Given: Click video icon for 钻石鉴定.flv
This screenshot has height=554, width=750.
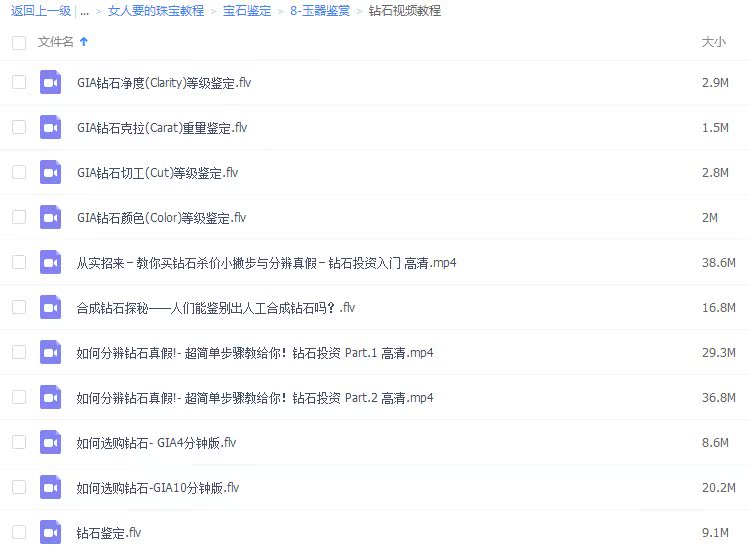Looking at the screenshot, I should point(50,532).
